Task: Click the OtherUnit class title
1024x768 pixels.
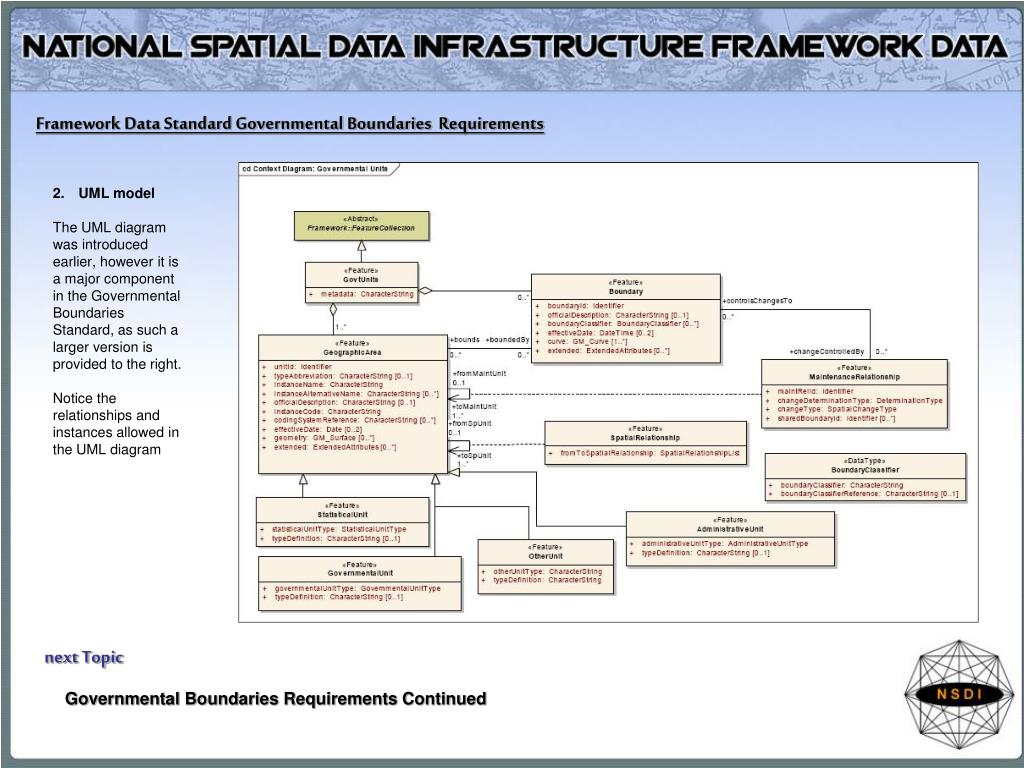Action: click(545, 556)
